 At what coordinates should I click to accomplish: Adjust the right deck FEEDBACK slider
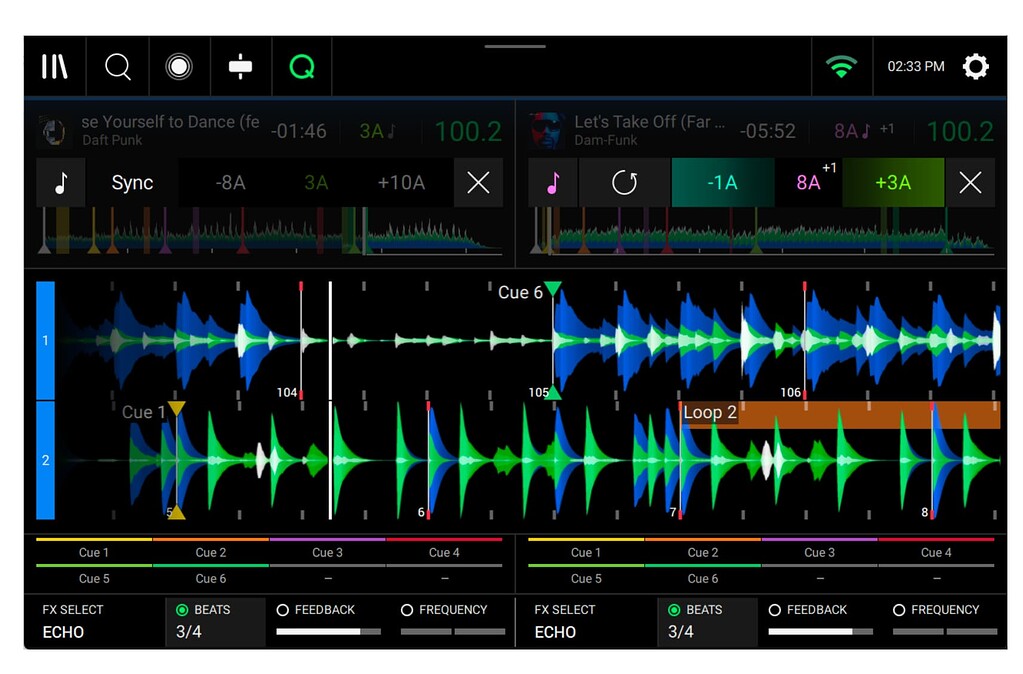pos(819,631)
